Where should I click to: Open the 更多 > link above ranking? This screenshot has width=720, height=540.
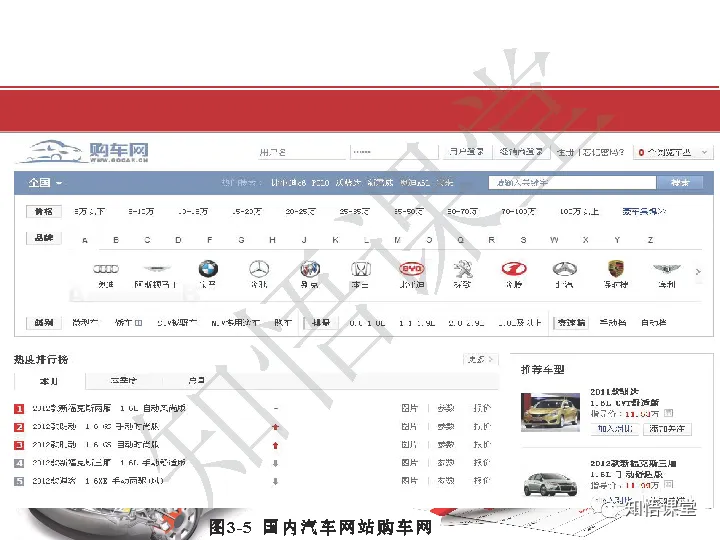pyautogui.click(x=480, y=359)
